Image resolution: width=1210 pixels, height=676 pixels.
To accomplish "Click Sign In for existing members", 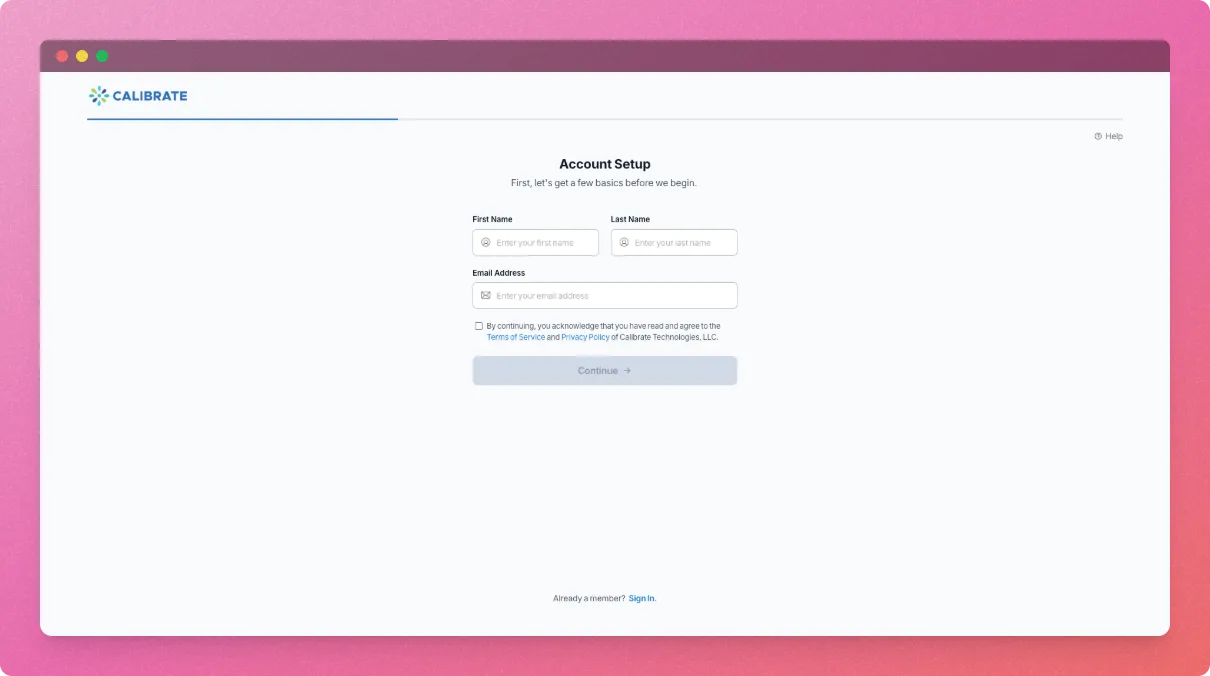I will [641, 598].
